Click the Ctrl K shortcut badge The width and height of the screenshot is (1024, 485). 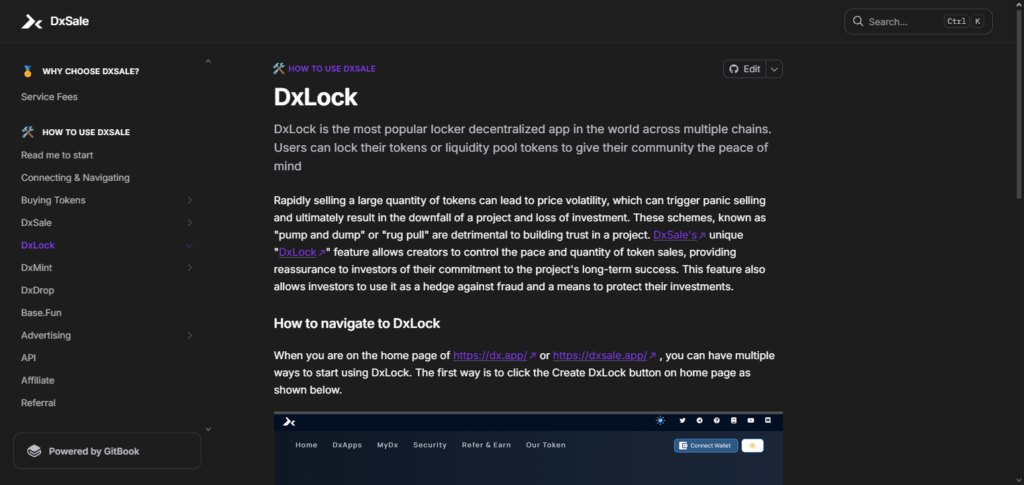tap(963, 22)
